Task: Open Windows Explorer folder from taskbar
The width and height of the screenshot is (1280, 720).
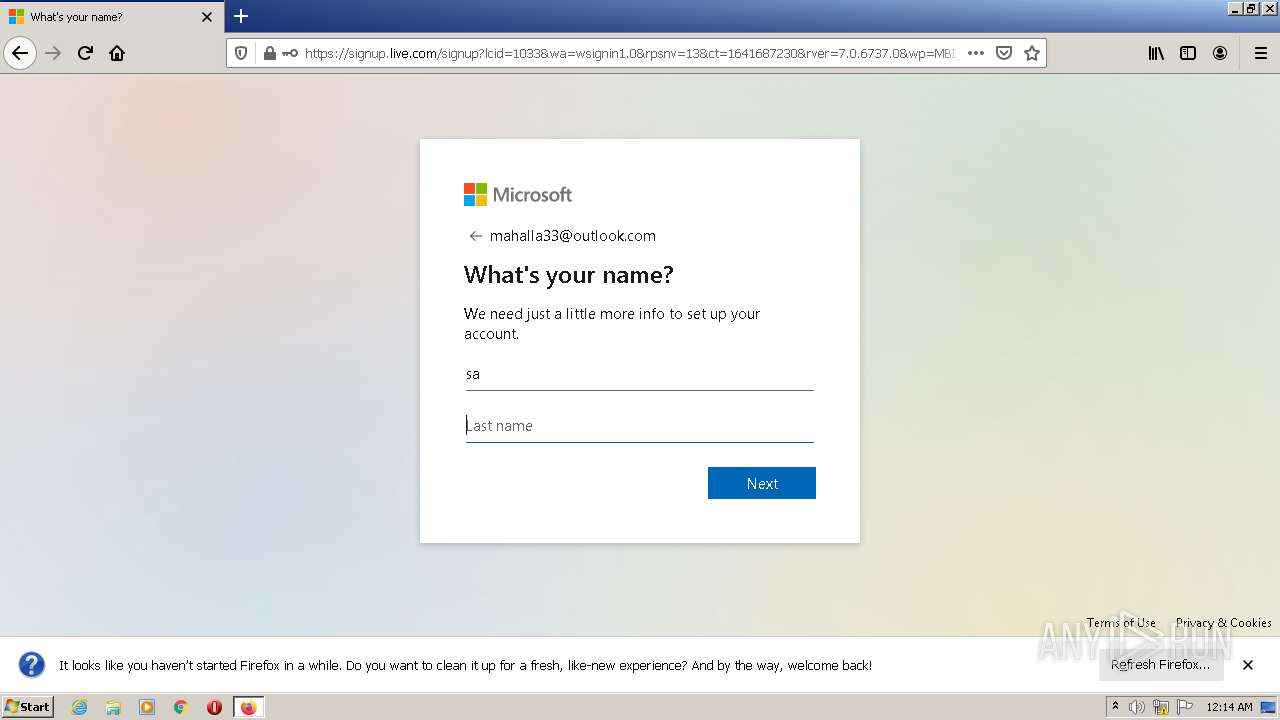Action: click(x=113, y=707)
